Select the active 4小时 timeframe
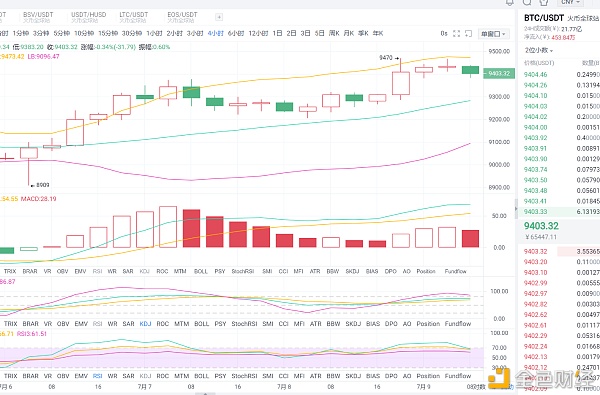Image resolution: width=600 pixels, height=395 pixels. coord(216,33)
